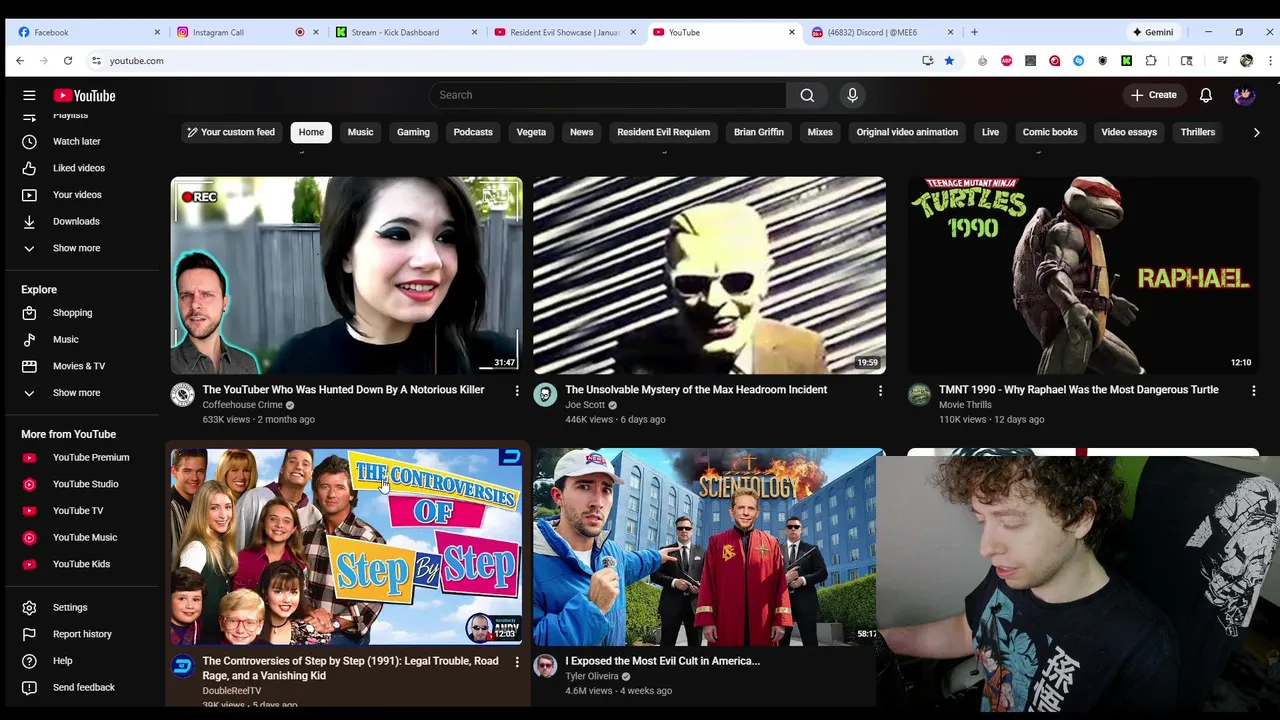This screenshot has height=720, width=1280.
Task: Select the Podcasts filter chip
Action: coord(473,132)
